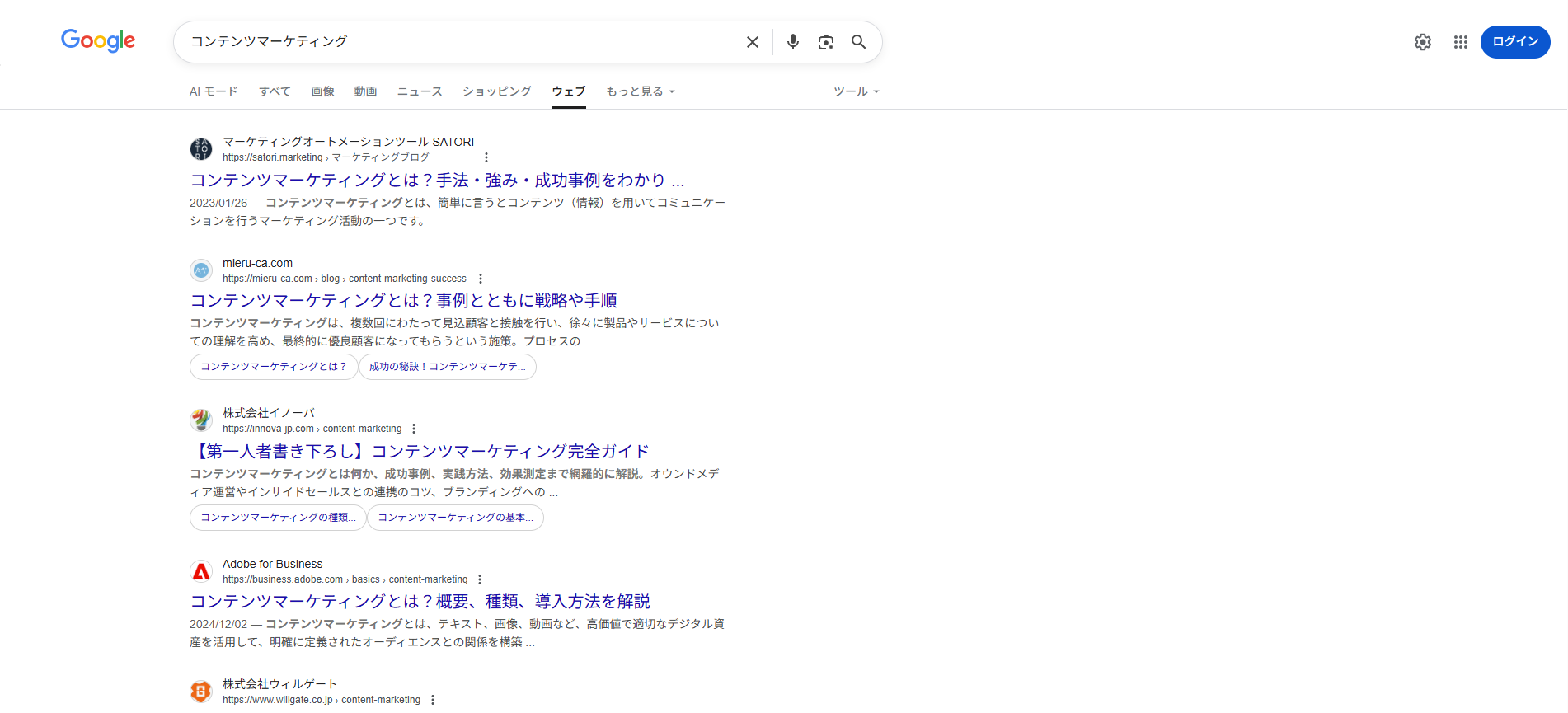Click the コンテンツマーケティングの種類 sitelink chip
Image resolution: width=1568 pixels, height=713 pixels.
click(278, 518)
